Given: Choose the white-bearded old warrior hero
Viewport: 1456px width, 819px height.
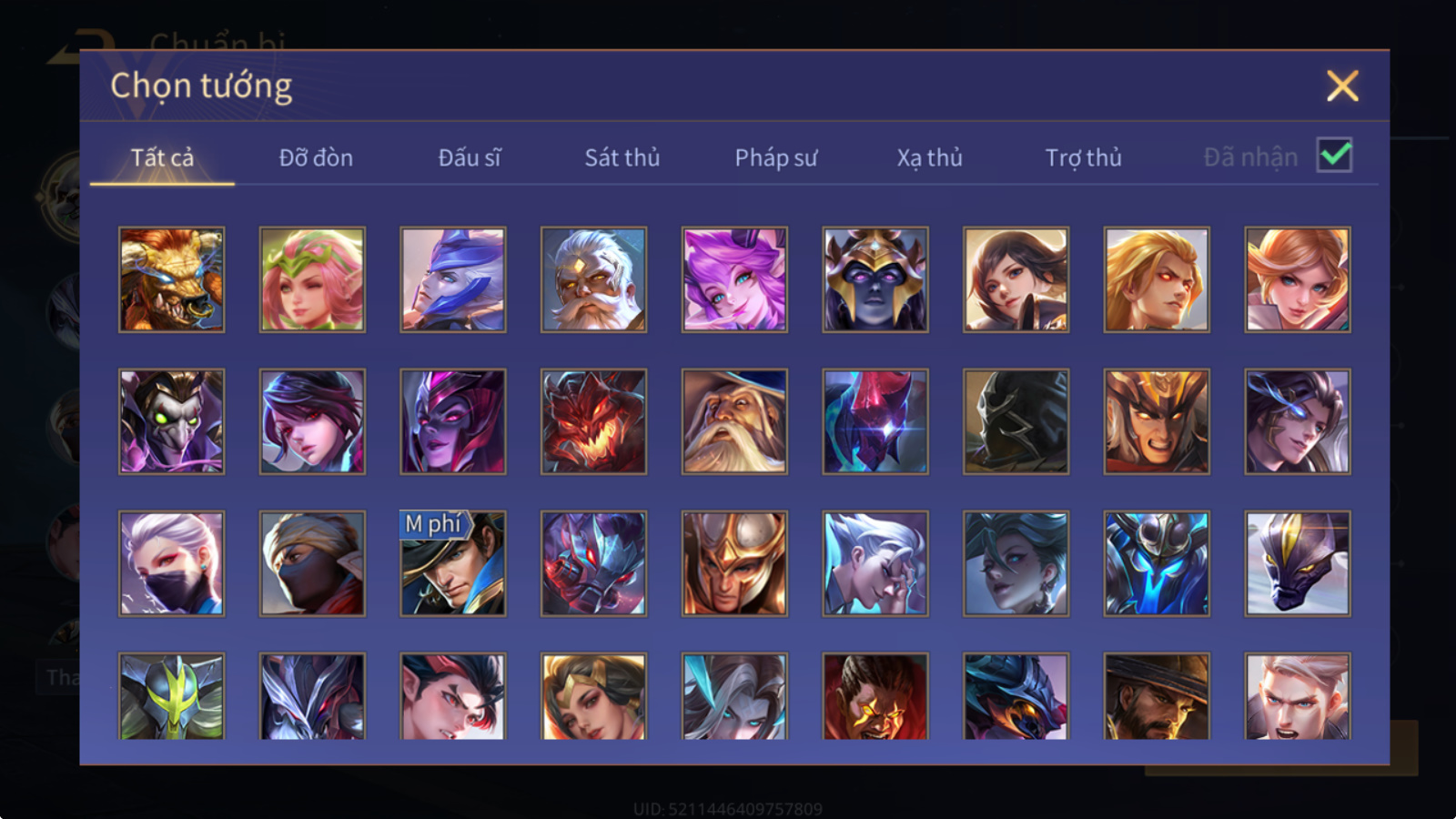Looking at the screenshot, I should click(593, 279).
